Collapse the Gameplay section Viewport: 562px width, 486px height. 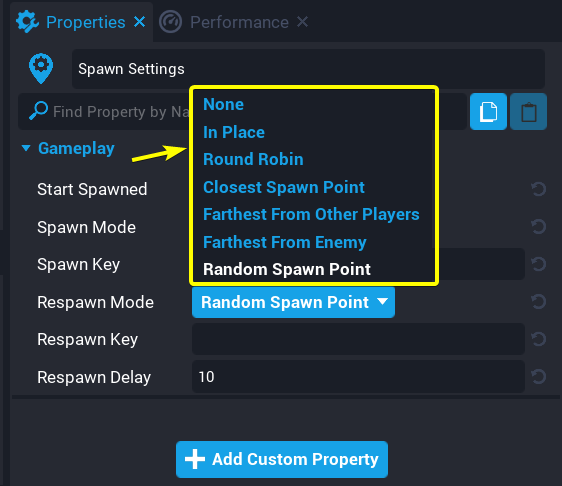coord(26,148)
